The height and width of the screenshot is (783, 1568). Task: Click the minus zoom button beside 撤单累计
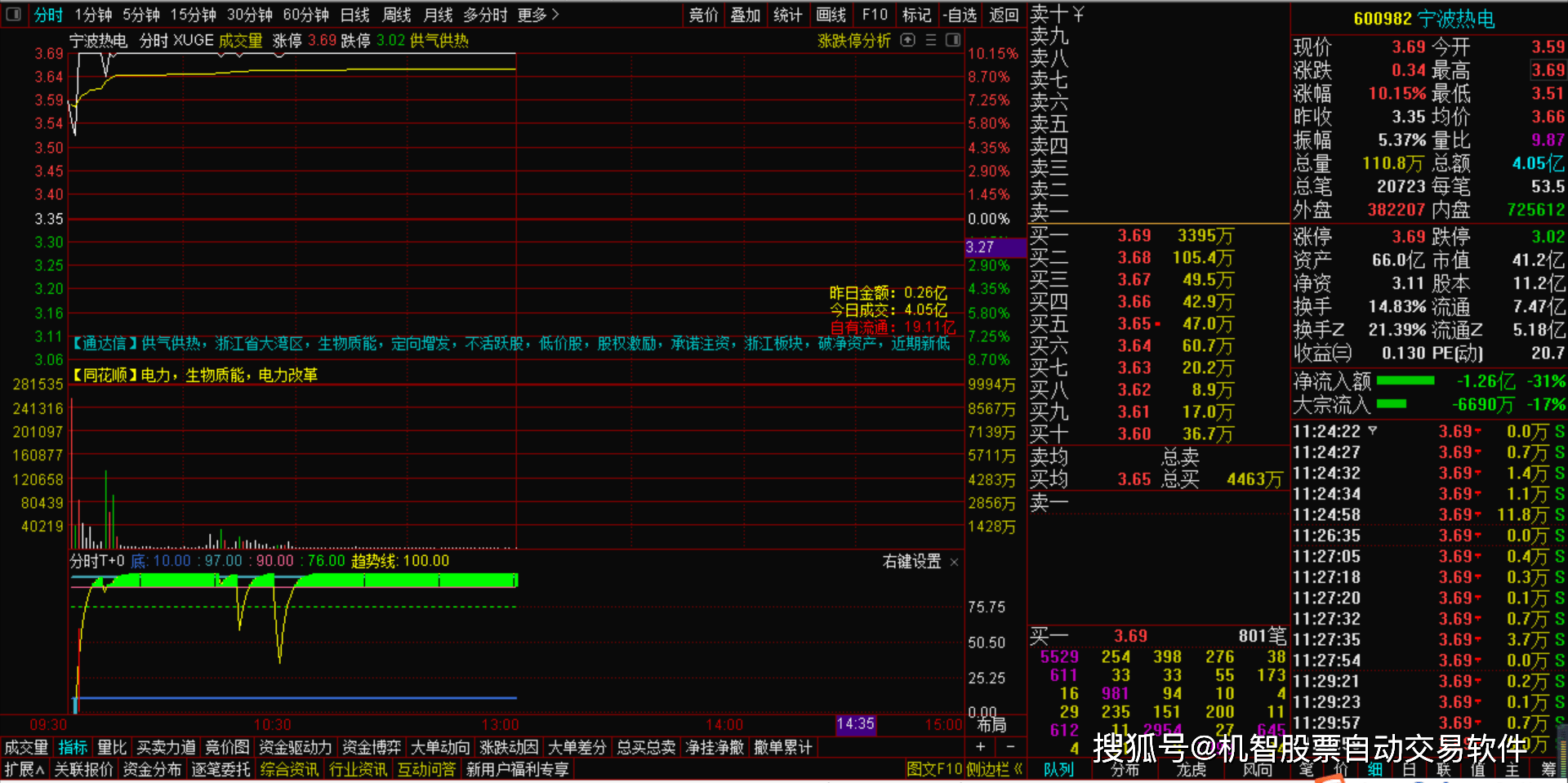[x=1010, y=747]
